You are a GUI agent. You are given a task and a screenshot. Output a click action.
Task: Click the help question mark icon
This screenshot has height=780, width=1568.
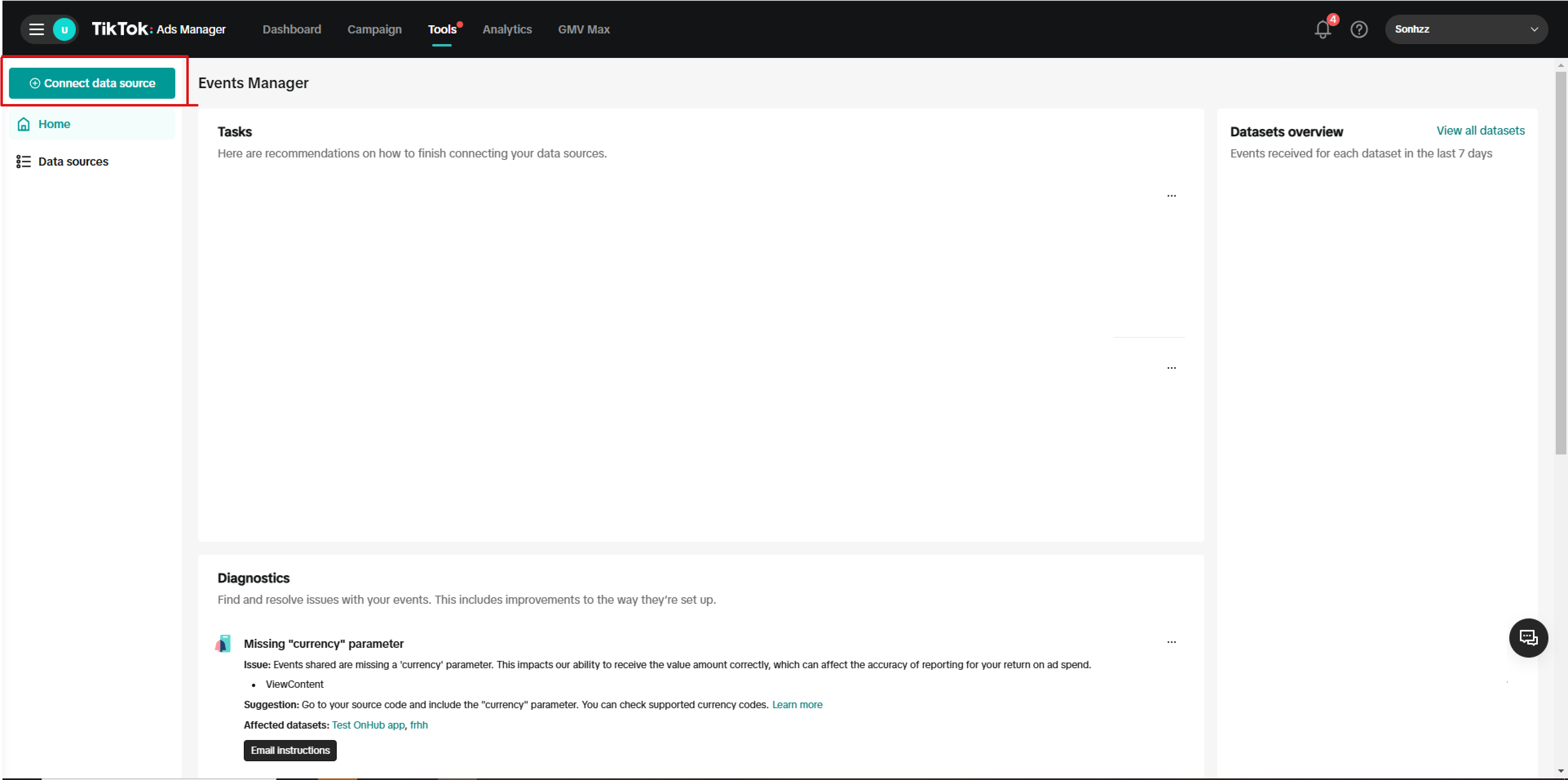[x=1358, y=29]
